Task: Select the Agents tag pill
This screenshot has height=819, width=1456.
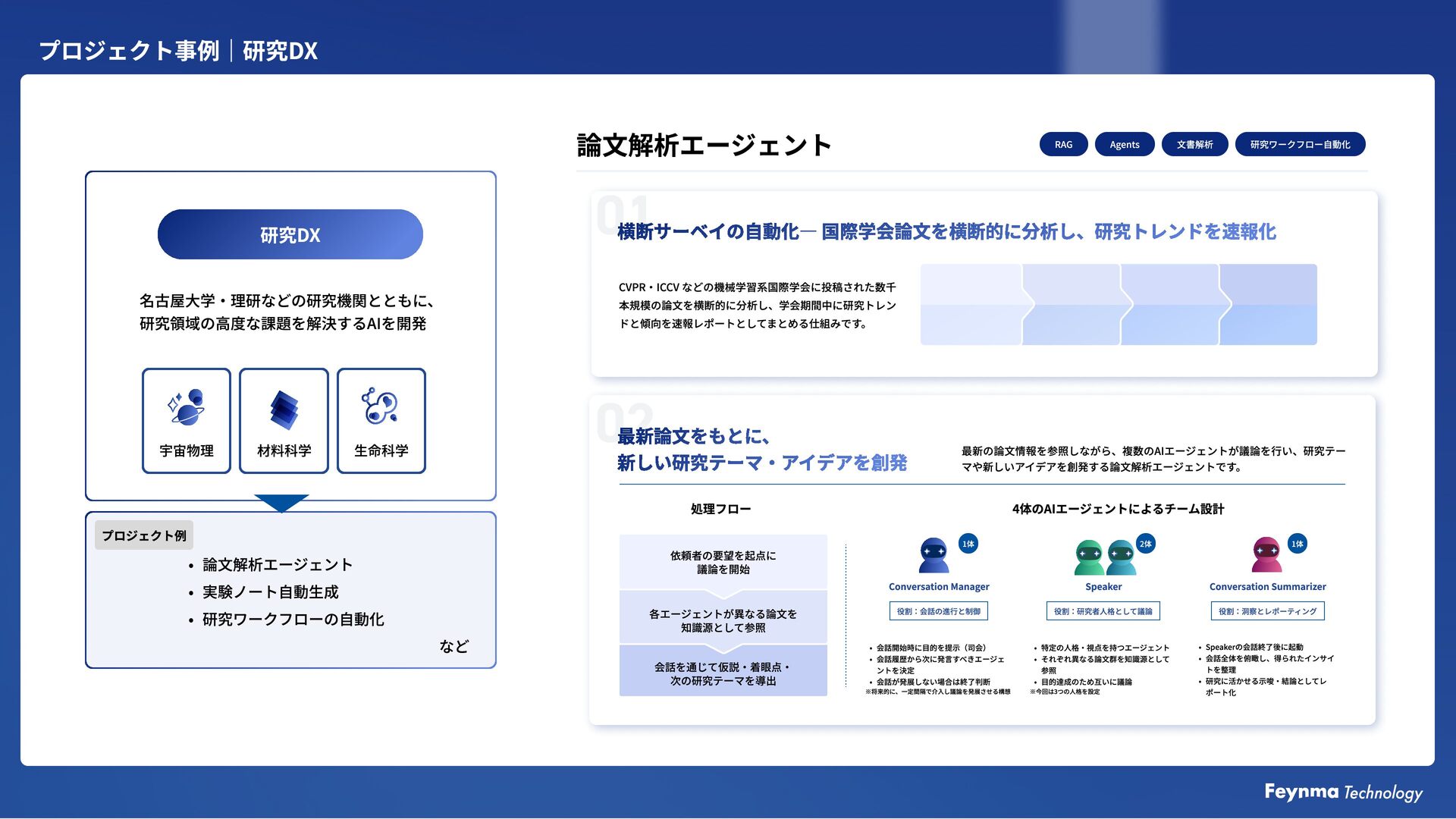Action: tap(1124, 144)
